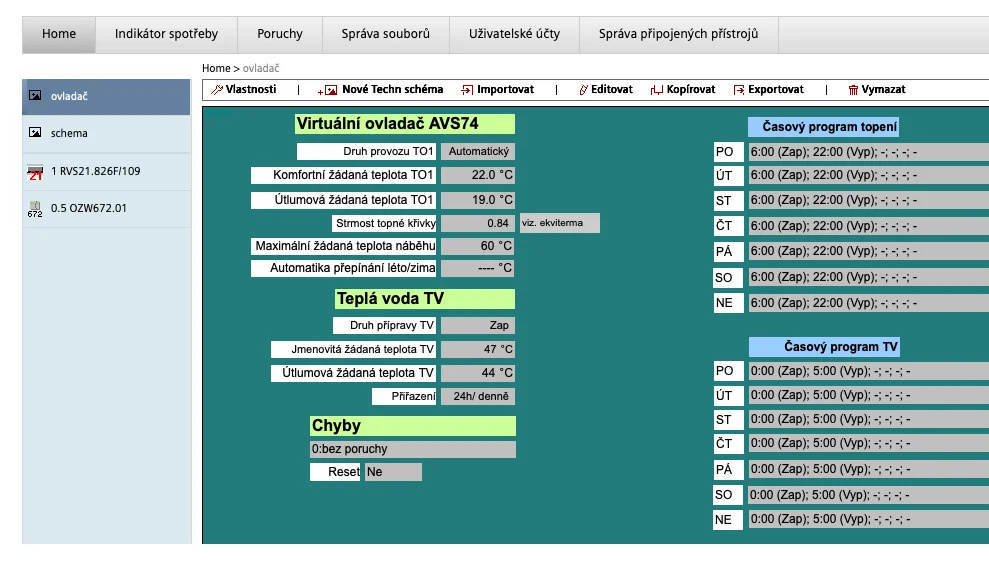Change Druh provozu TO1 Automatický value

coord(477,151)
